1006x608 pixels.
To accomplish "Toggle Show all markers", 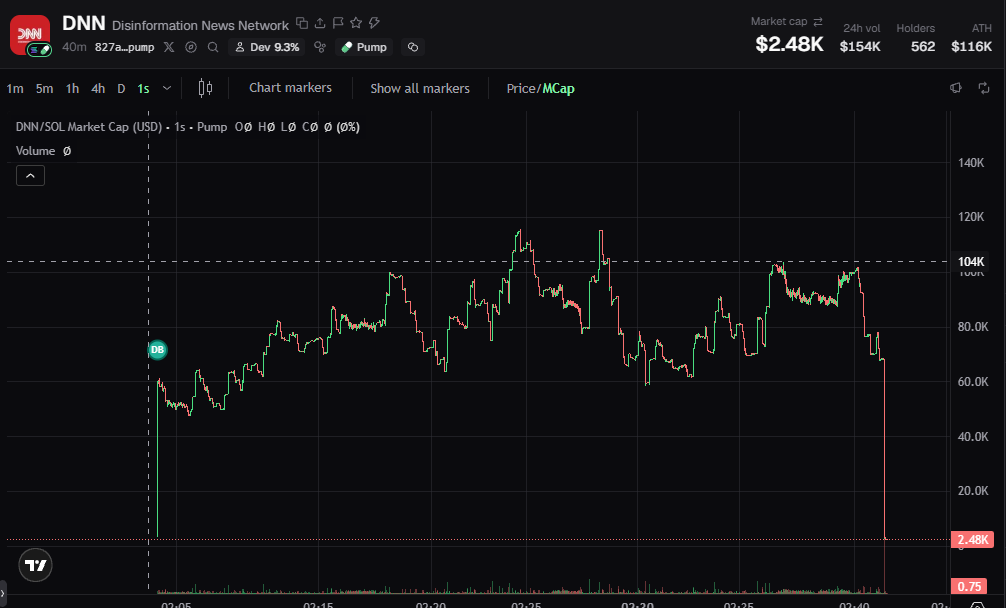I will pos(420,89).
